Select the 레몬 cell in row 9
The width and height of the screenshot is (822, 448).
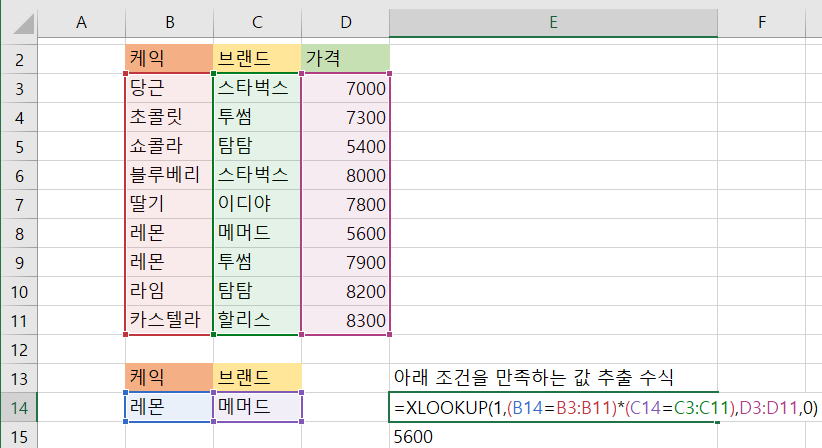click(x=169, y=263)
